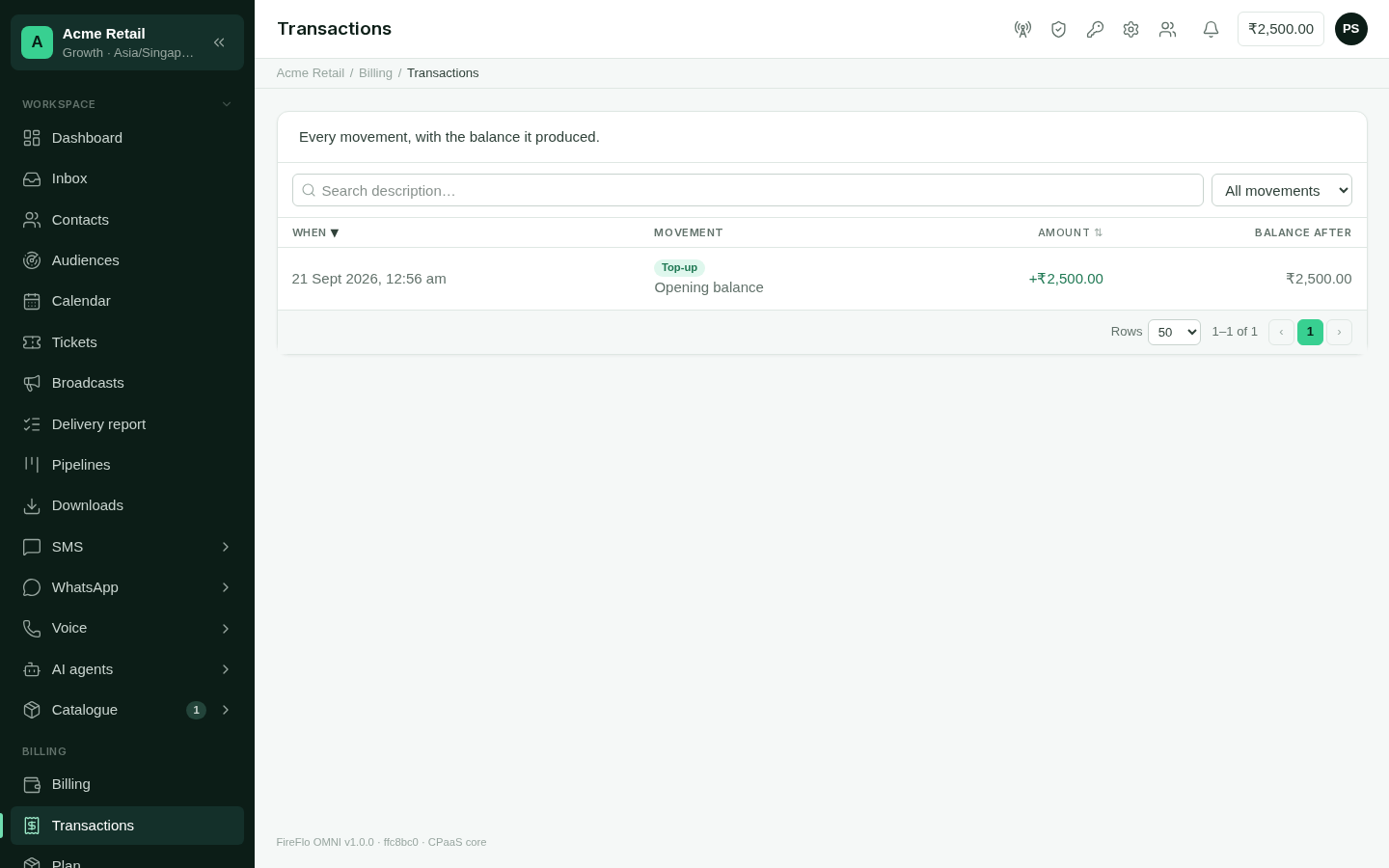The width and height of the screenshot is (1389, 868).
Task: Click the previous page arrow
Action: coord(1281,332)
